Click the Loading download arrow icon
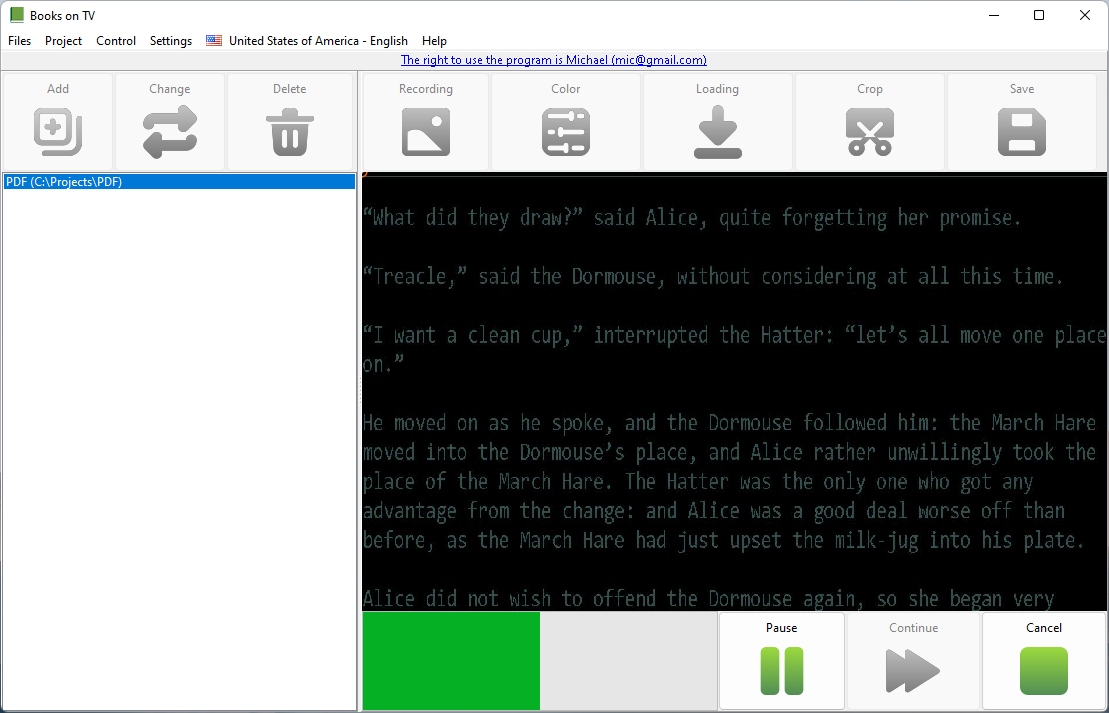The width and height of the screenshot is (1109, 713). tap(718, 132)
